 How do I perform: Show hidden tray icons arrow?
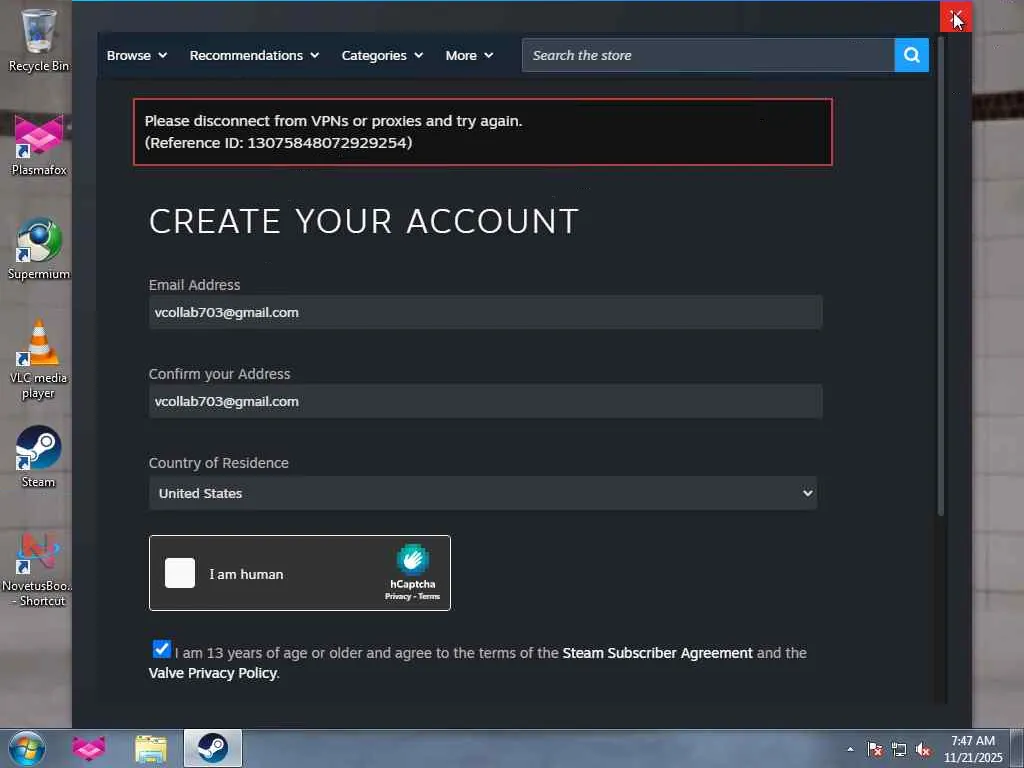click(850, 749)
